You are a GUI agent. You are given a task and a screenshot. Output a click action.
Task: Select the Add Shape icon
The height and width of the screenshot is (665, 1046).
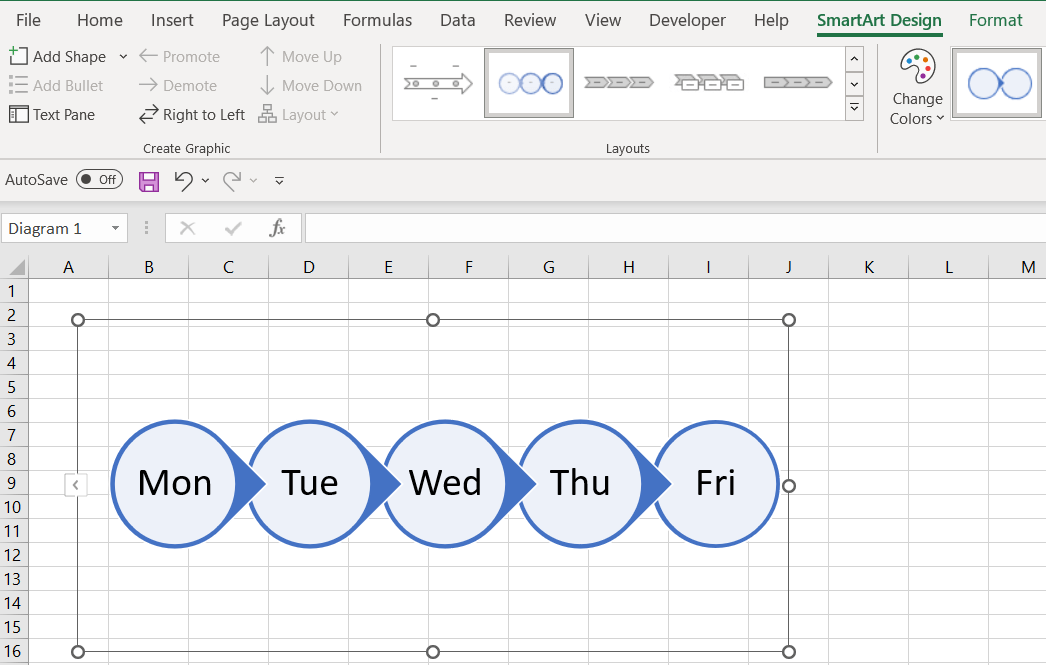pyautogui.click(x=17, y=56)
